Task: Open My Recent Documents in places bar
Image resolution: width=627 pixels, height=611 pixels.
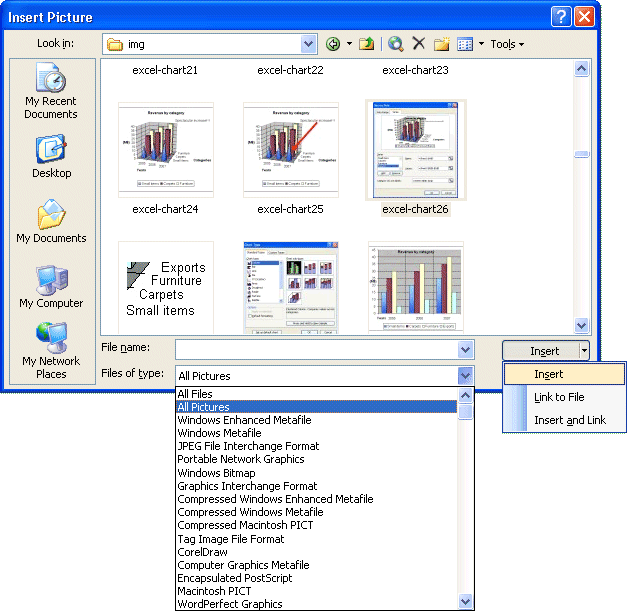Action: coord(51,91)
